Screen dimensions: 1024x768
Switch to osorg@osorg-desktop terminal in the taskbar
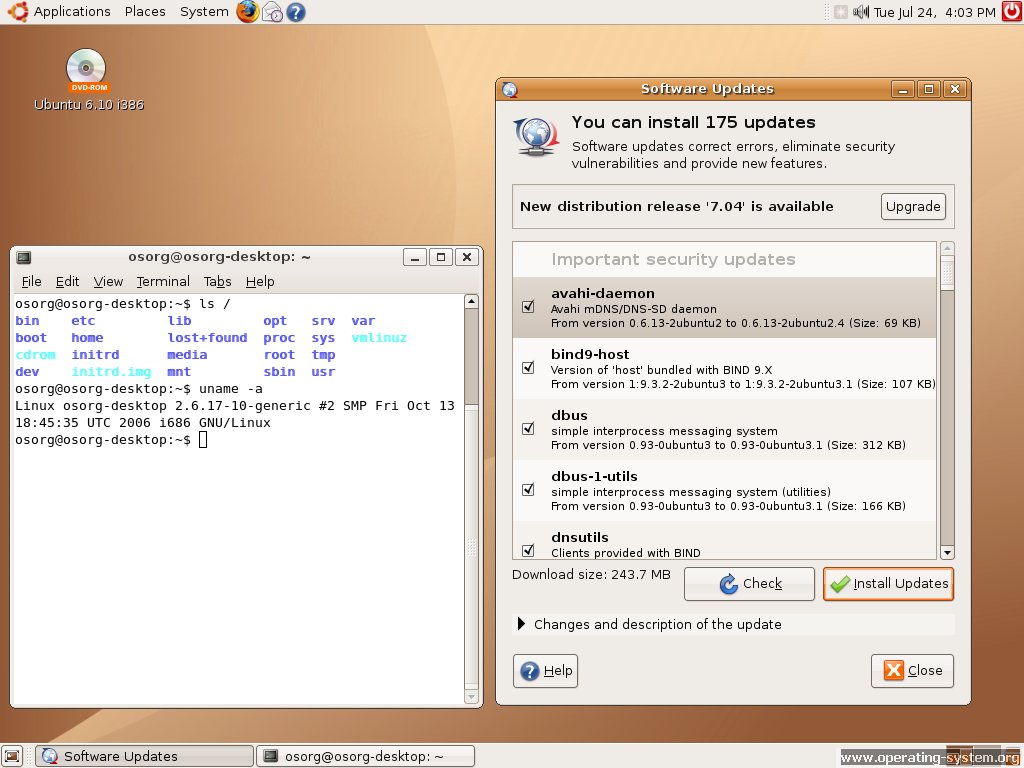coord(365,756)
